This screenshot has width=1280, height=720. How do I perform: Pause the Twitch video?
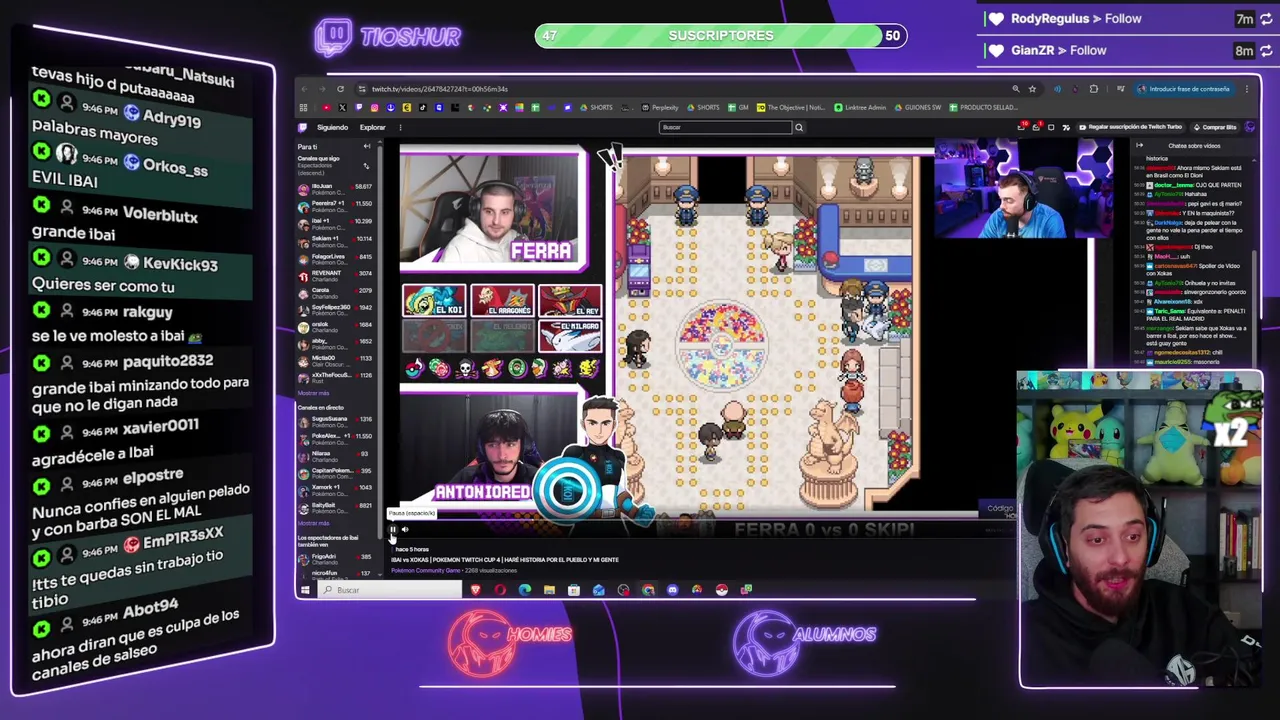pyautogui.click(x=393, y=529)
